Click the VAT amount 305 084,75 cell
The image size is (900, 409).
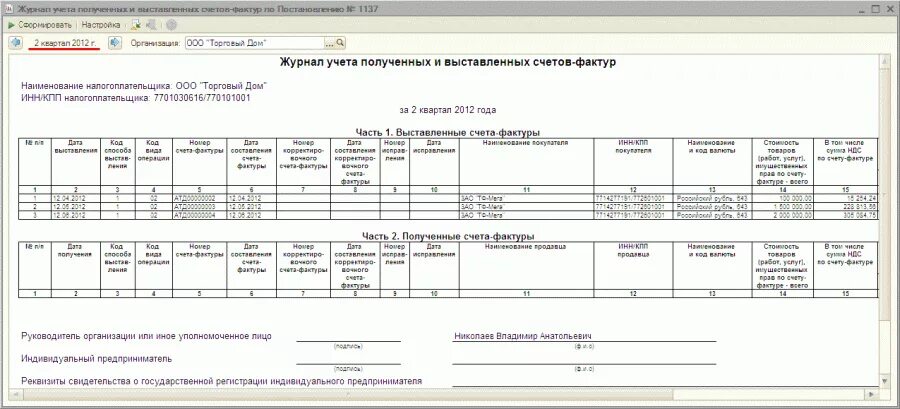[x=845, y=215]
